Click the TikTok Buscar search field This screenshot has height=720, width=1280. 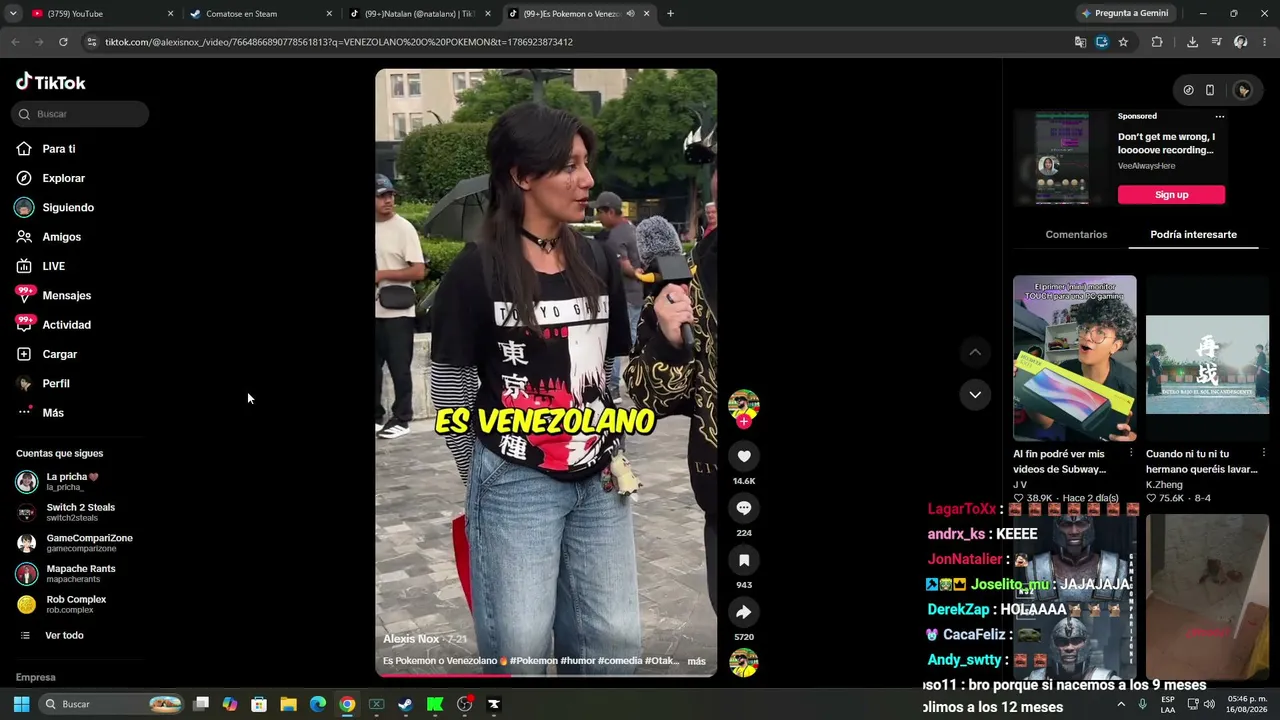click(81, 114)
